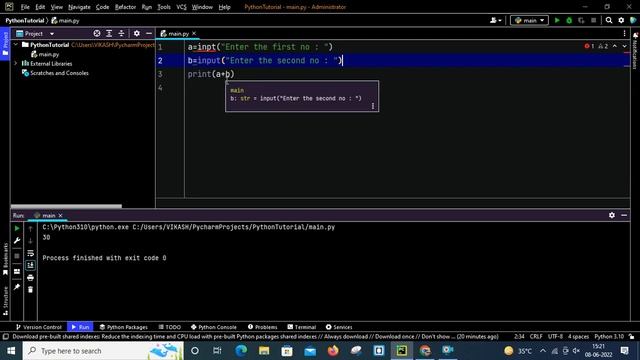Open Microsoft Edge from taskbar
The height and width of the screenshot is (360, 640).
point(241,351)
